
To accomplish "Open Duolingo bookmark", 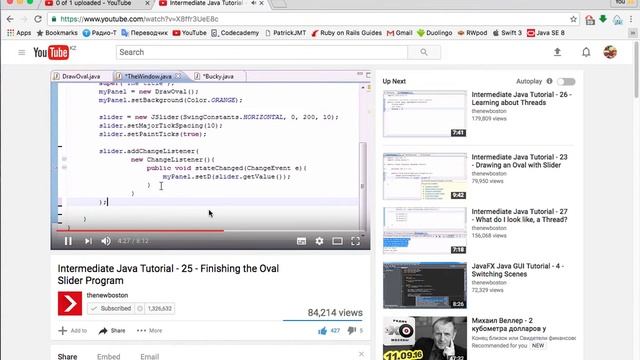I will coord(435,33).
